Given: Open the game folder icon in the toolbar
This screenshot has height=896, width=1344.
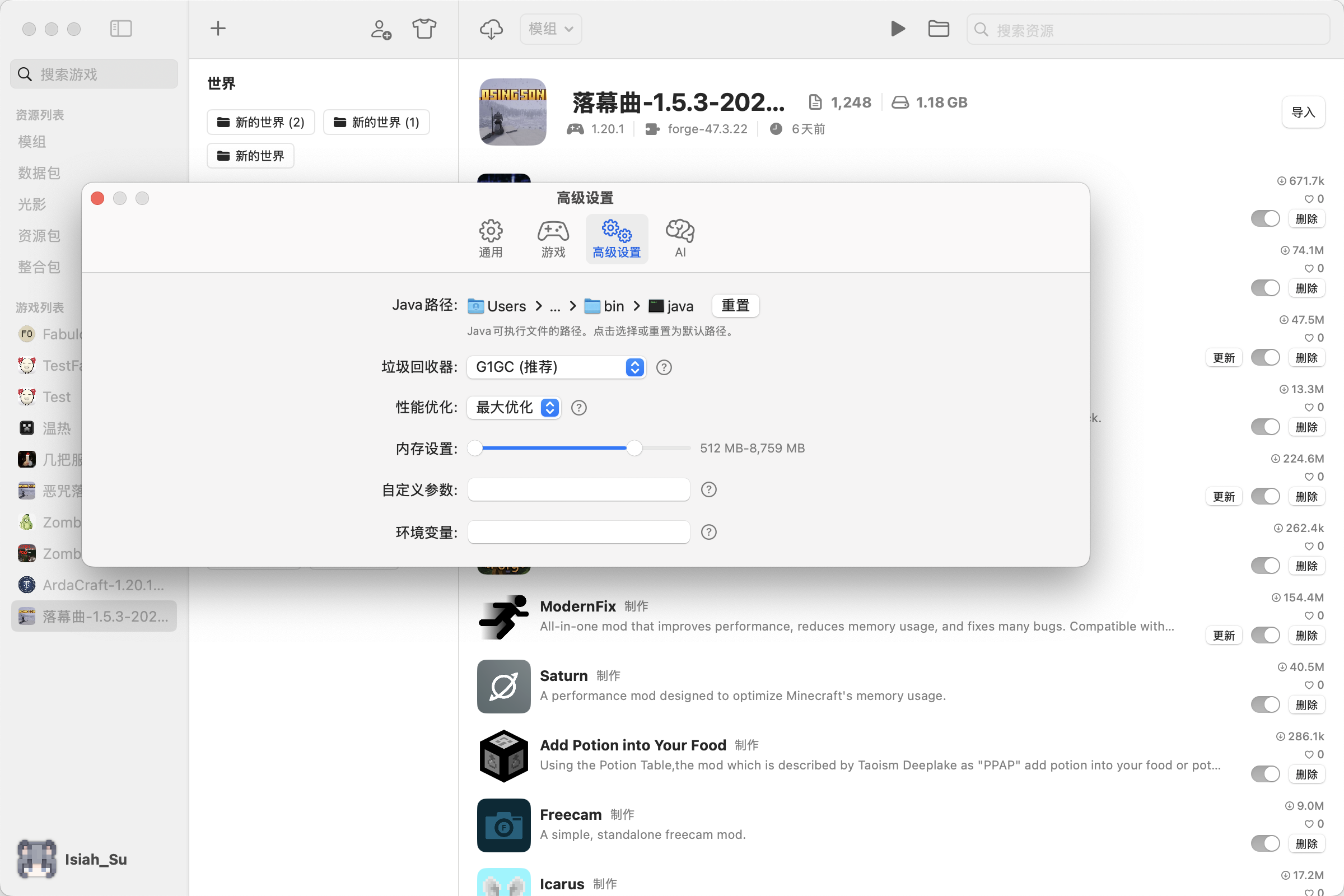Looking at the screenshot, I should [939, 29].
